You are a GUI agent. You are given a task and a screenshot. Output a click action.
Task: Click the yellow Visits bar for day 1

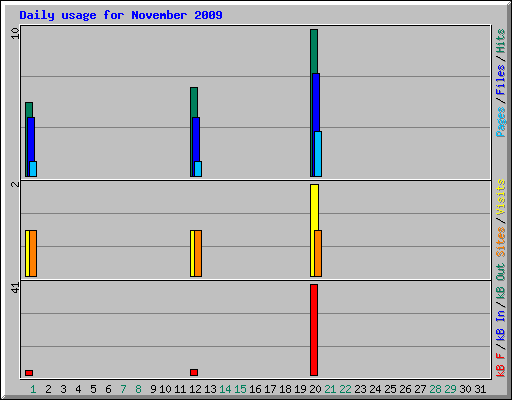click(27, 253)
